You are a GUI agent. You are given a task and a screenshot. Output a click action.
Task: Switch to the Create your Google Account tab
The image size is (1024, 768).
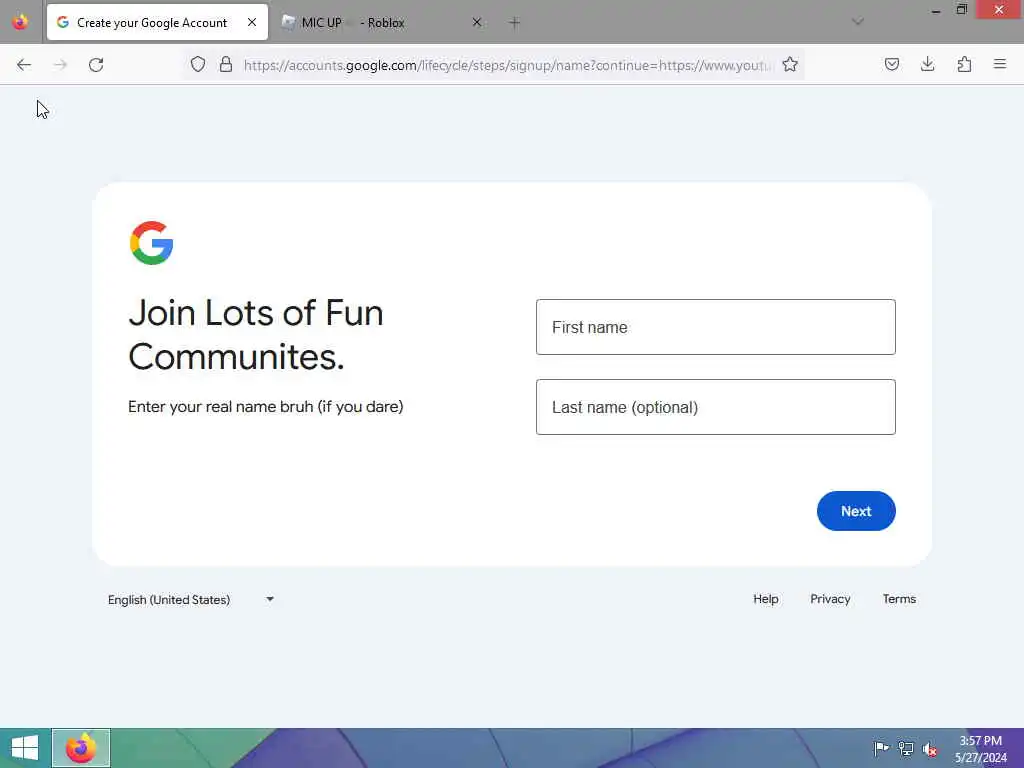[157, 22]
